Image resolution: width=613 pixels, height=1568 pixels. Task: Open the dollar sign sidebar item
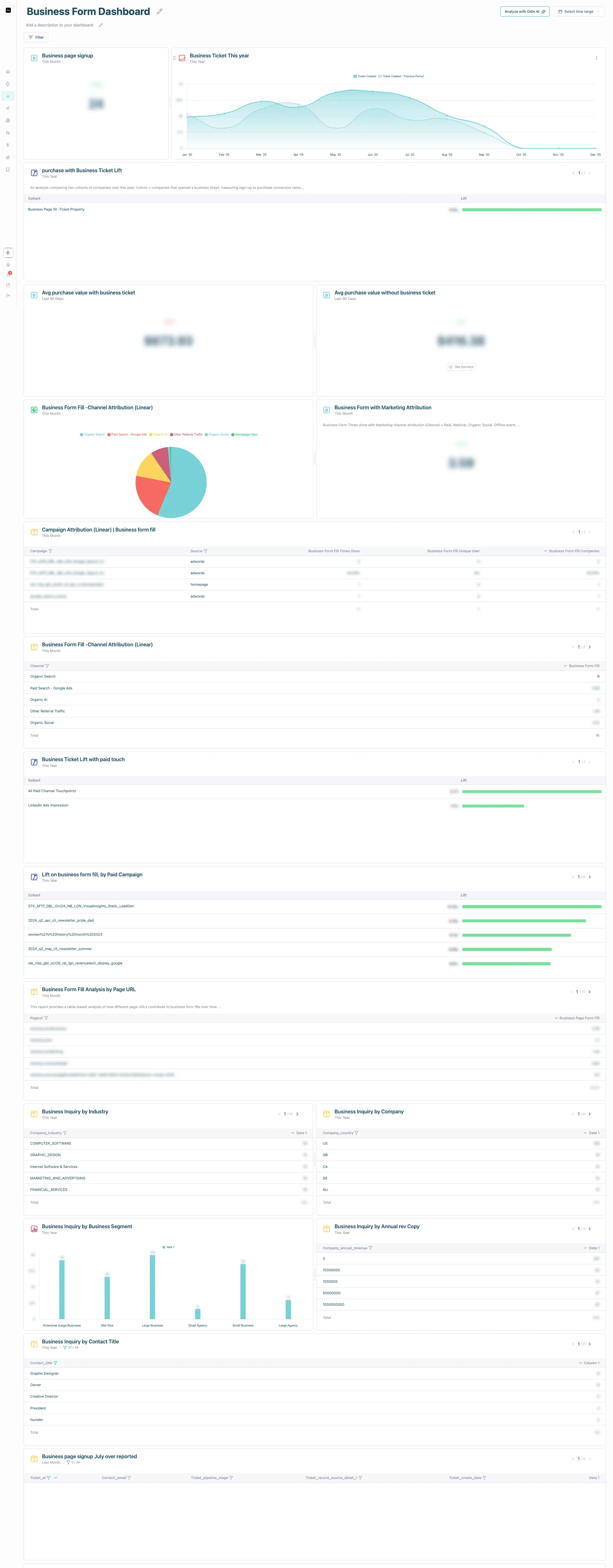coord(8,145)
